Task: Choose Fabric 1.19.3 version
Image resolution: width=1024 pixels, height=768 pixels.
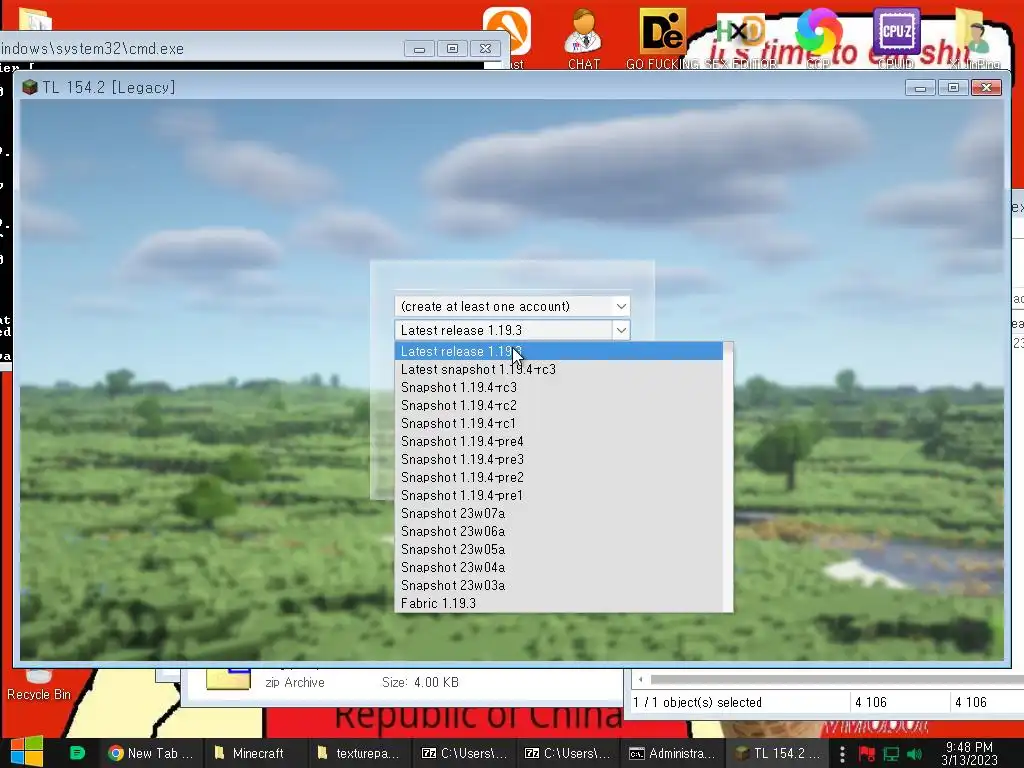Action: (x=558, y=603)
